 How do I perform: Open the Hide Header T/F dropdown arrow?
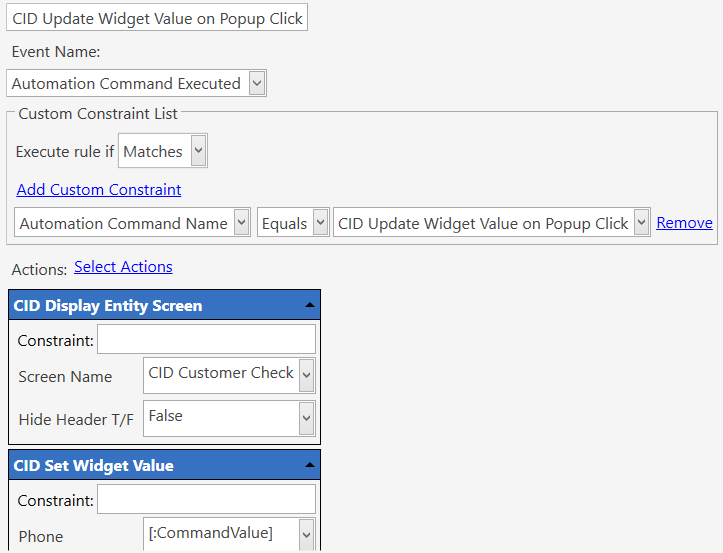pyautogui.click(x=307, y=418)
